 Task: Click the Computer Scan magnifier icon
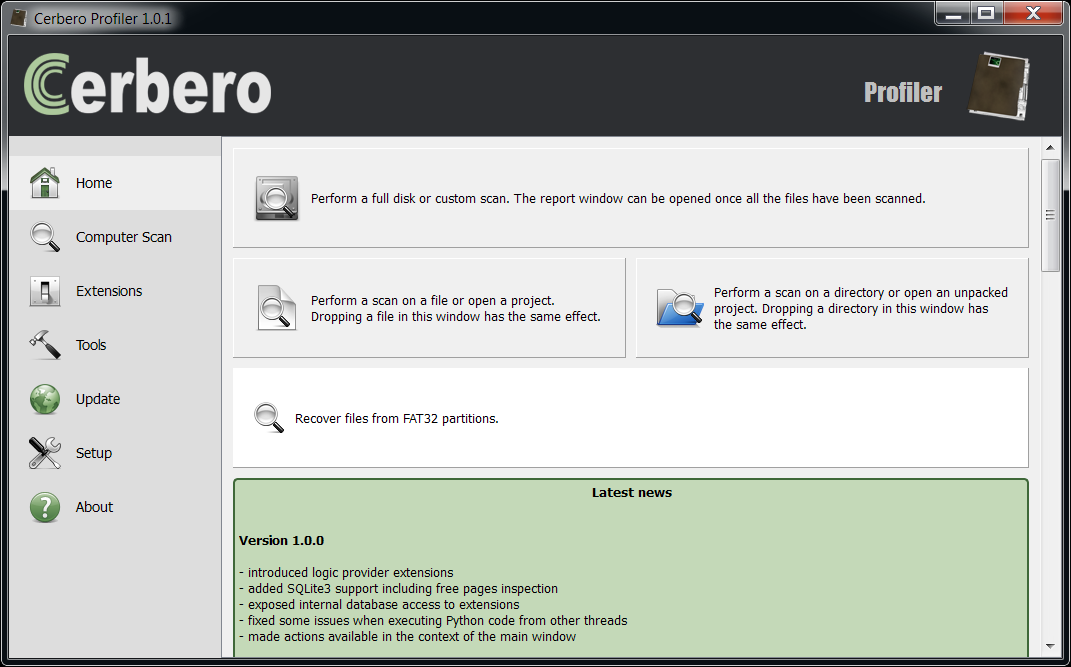click(x=45, y=237)
